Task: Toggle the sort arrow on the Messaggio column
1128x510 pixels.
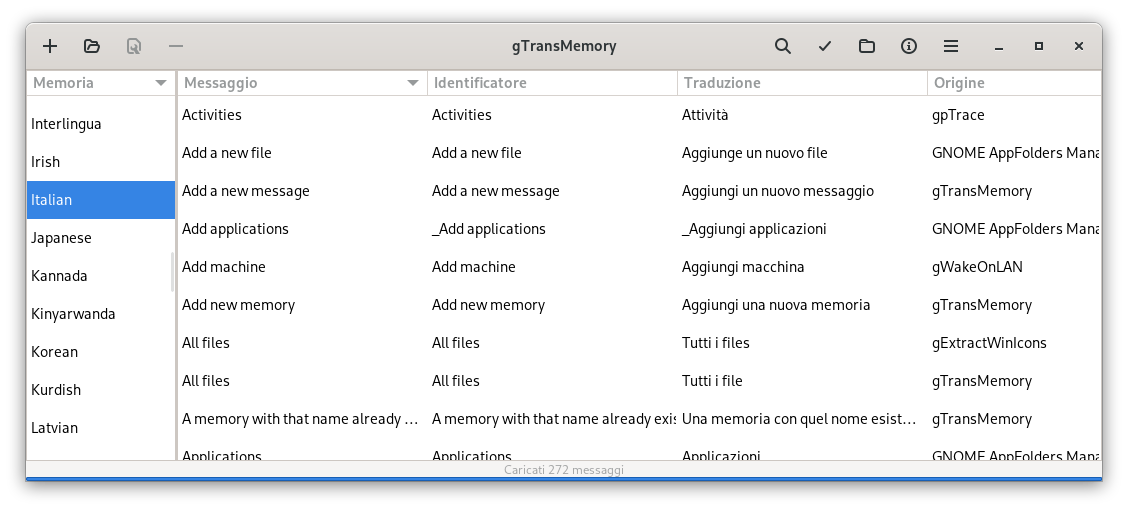Action: (x=413, y=83)
